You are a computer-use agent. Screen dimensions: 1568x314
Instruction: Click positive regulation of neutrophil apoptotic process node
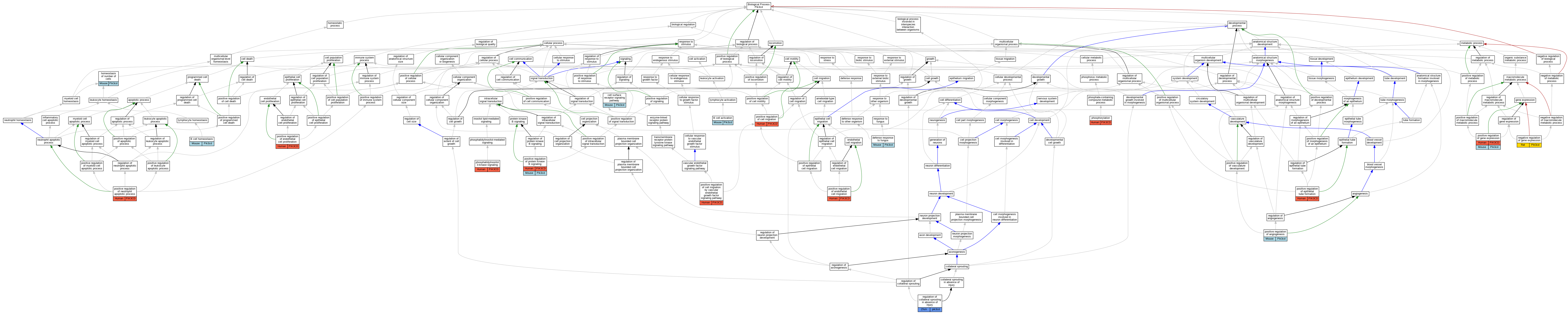(125, 194)
